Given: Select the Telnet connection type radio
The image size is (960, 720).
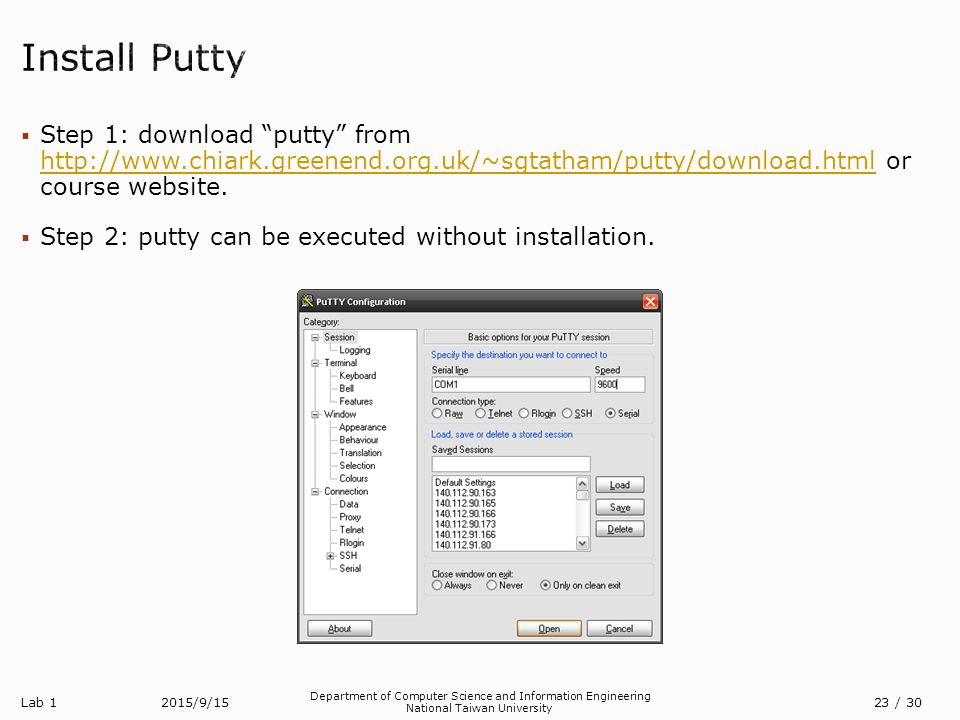Looking at the screenshot, I should tap(493, 414).
